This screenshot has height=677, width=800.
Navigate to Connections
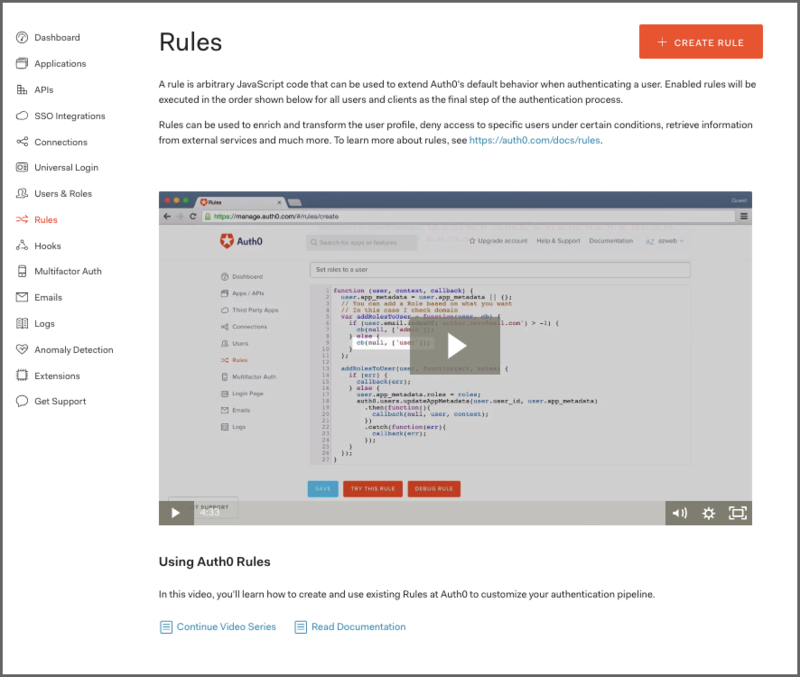pyautogui.click(x=61, y=142)
